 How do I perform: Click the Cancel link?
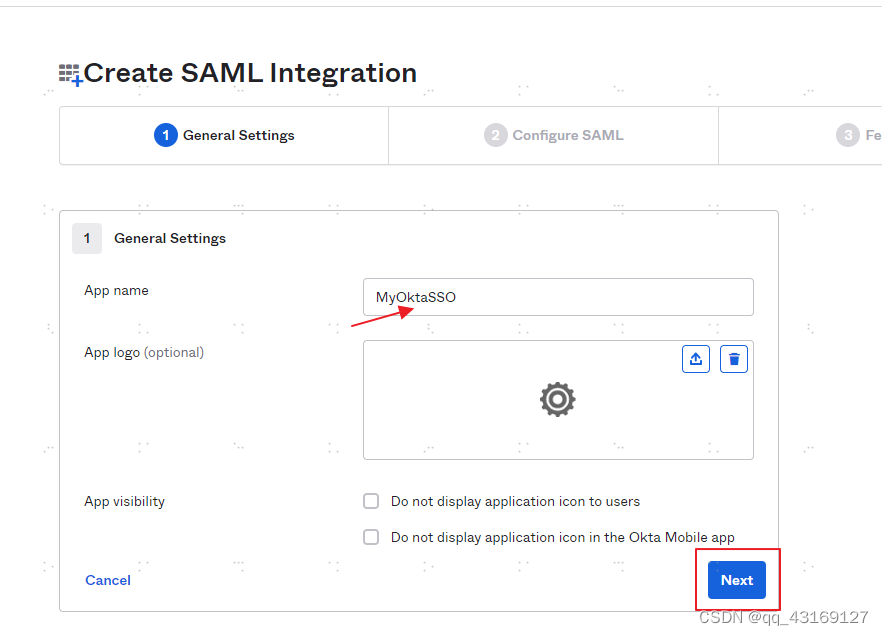tap(107, 580)
